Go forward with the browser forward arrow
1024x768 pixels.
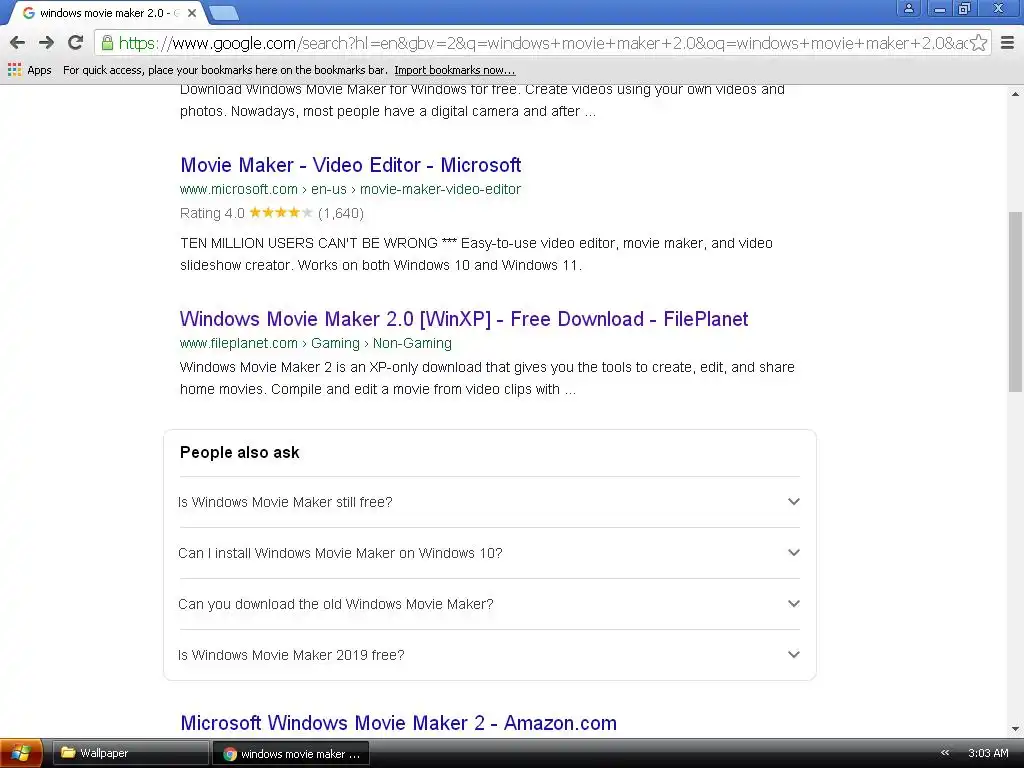click(x=46, y=43)
